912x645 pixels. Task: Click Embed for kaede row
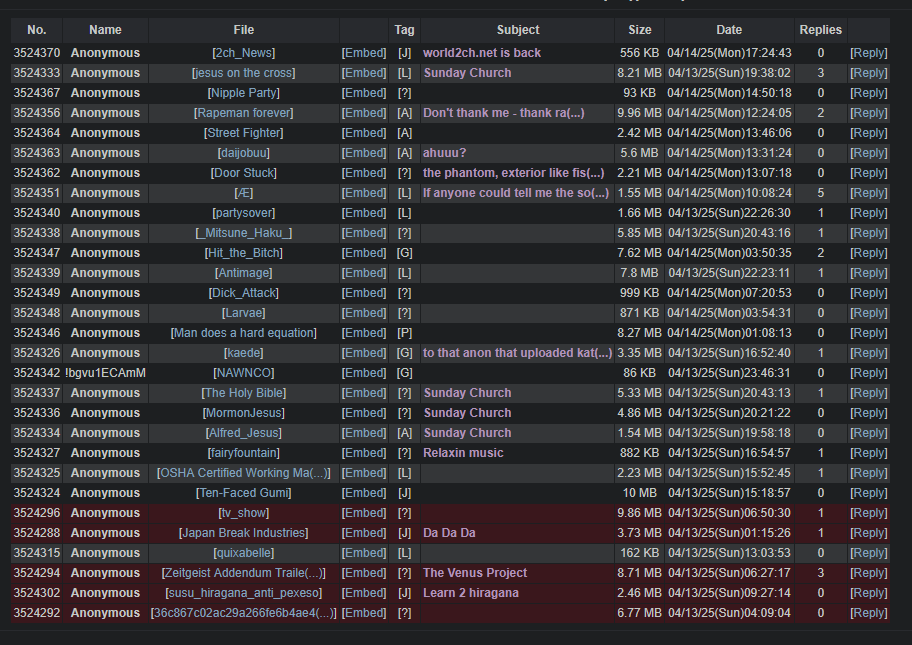(x=364, y=353)
